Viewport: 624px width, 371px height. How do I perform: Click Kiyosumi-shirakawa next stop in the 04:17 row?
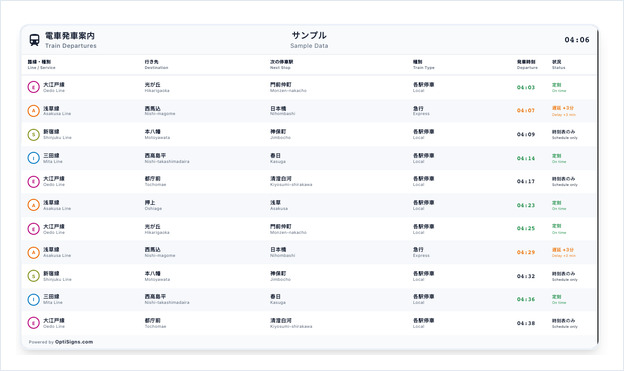[x=291, y=182]
